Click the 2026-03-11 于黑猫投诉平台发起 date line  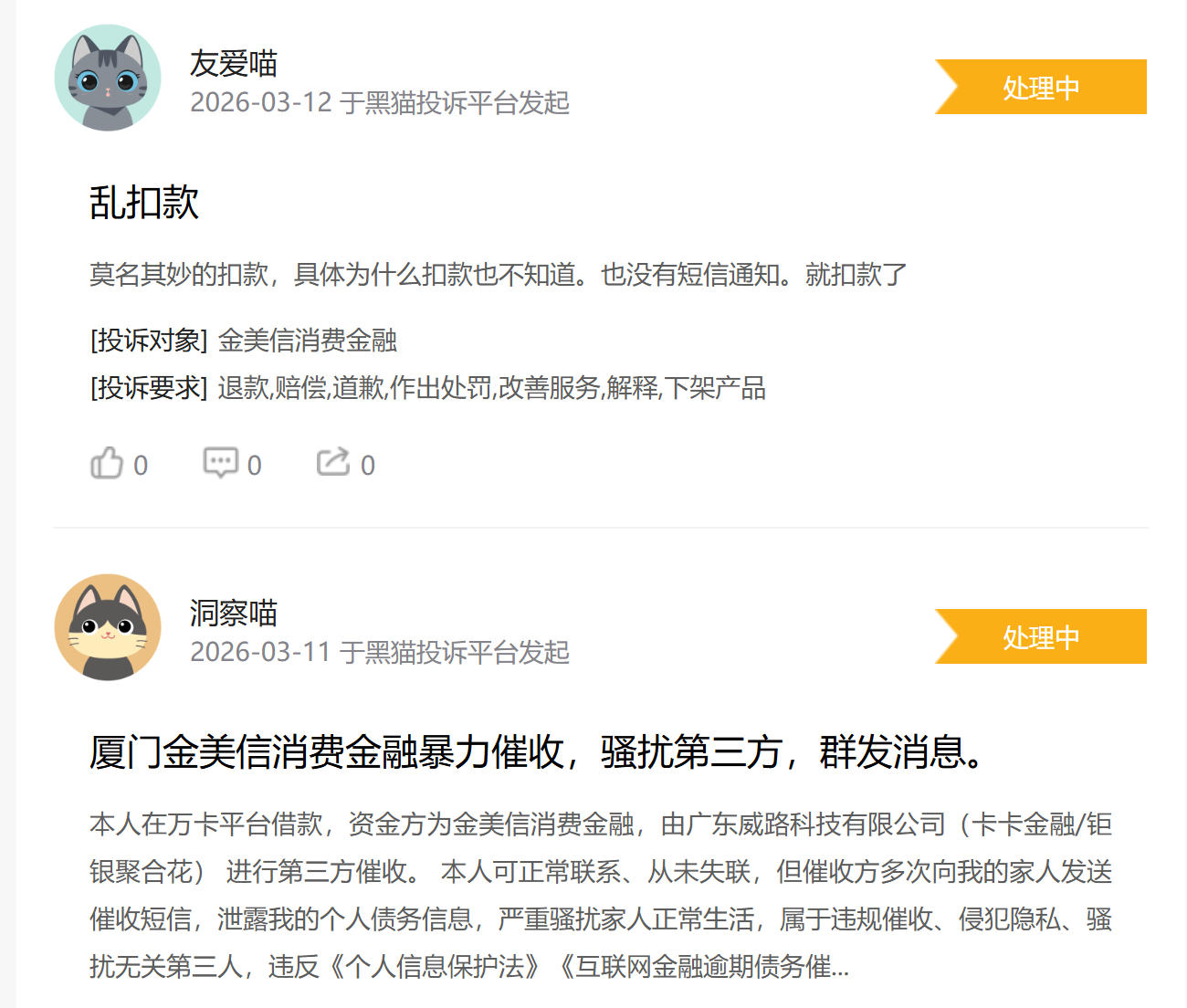[380, 652]
